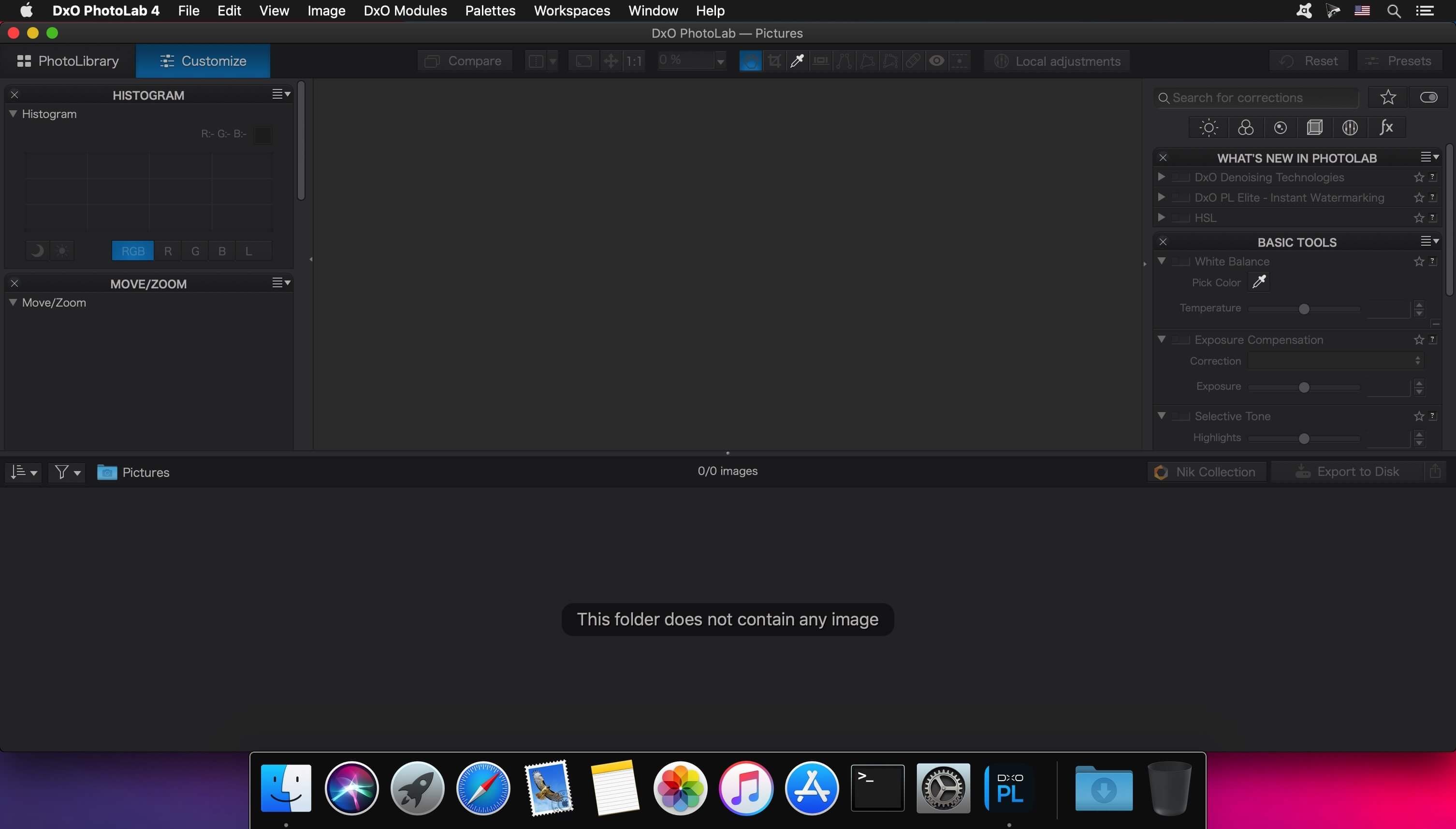Expand DxO Denoising Technologies section
This screenshot has height=829, width=1456.
click(1161, 177)
